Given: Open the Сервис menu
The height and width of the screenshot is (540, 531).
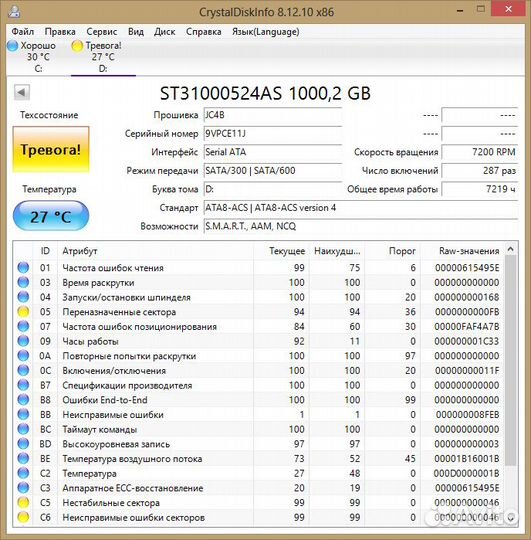Looking at the screenshot, I should pos(102,32).
